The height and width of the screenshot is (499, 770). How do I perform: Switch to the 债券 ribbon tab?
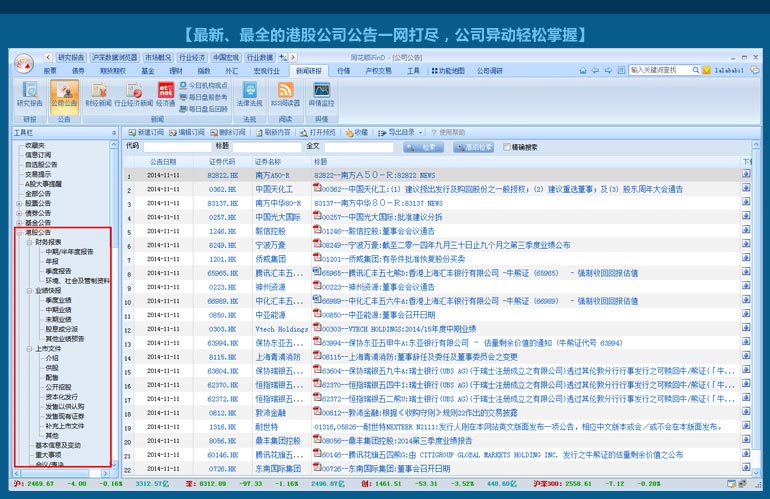[78, 71]
